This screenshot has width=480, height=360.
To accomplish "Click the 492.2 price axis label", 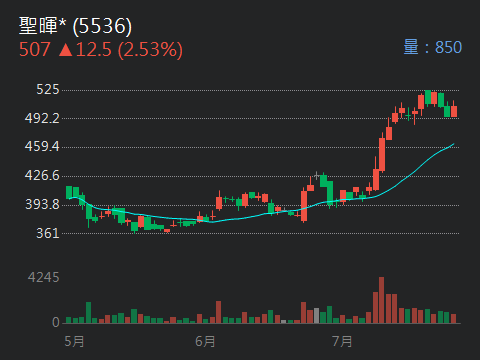I will coord(42,118).
